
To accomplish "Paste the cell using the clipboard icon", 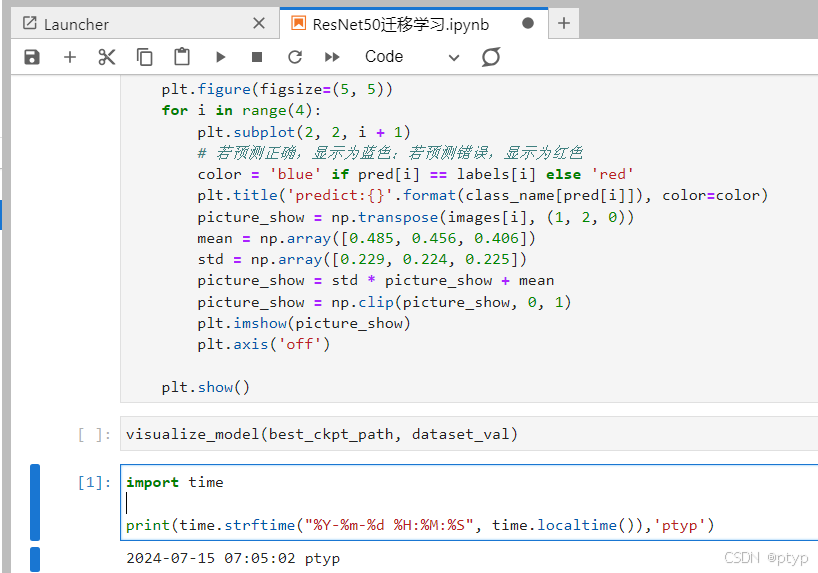I will point(181,57).
